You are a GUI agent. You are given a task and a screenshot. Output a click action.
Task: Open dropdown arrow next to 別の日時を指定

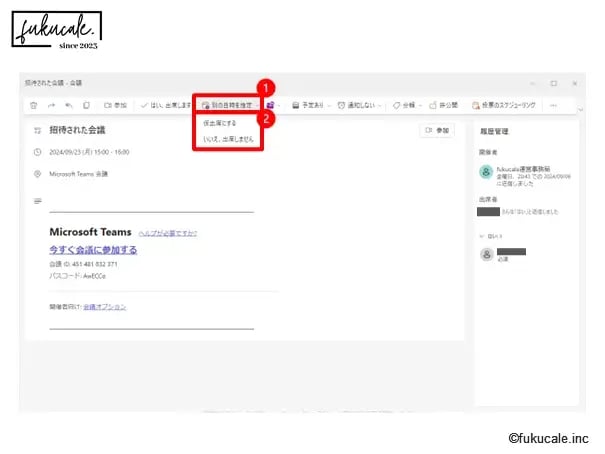(257, 105)
